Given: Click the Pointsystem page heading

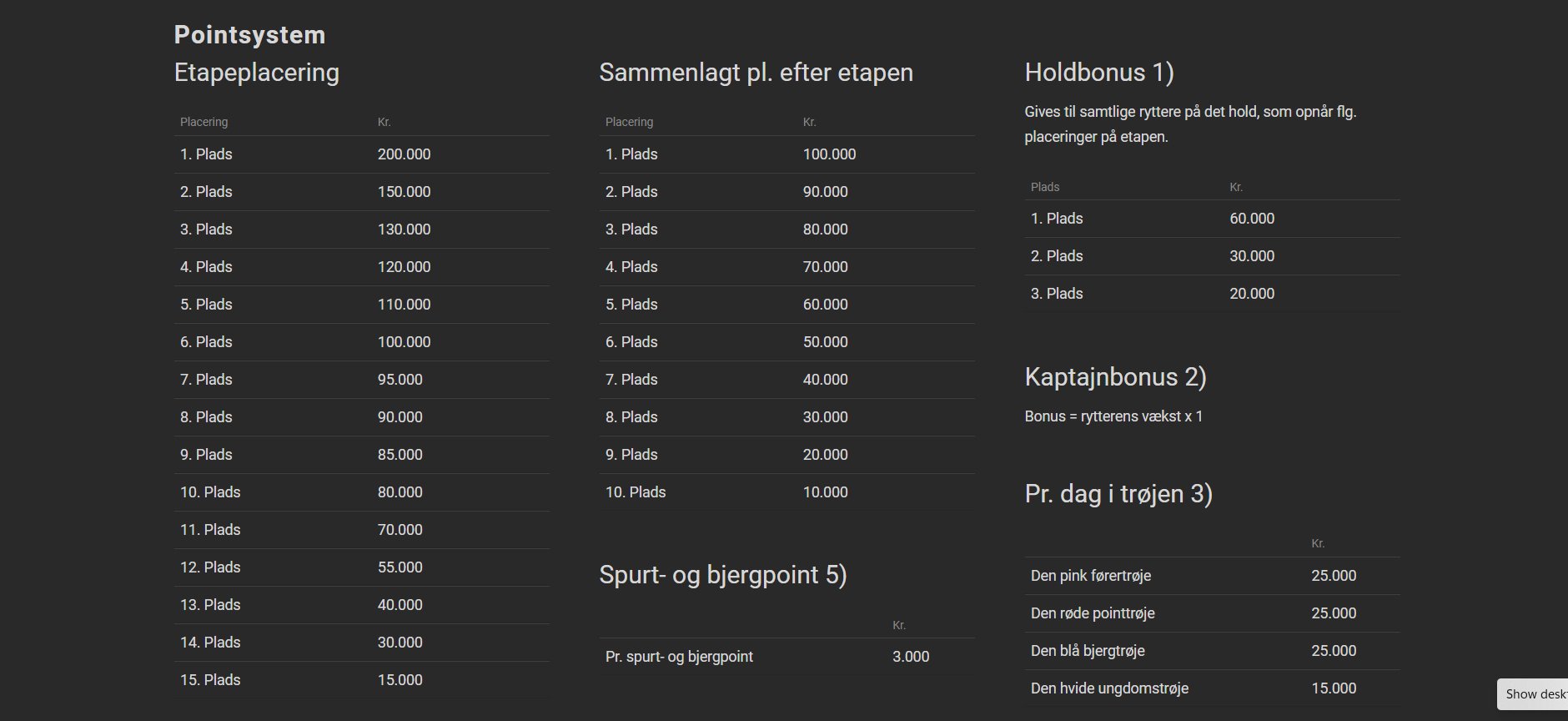Looking at the screenshot, I should tap(249, 35).
